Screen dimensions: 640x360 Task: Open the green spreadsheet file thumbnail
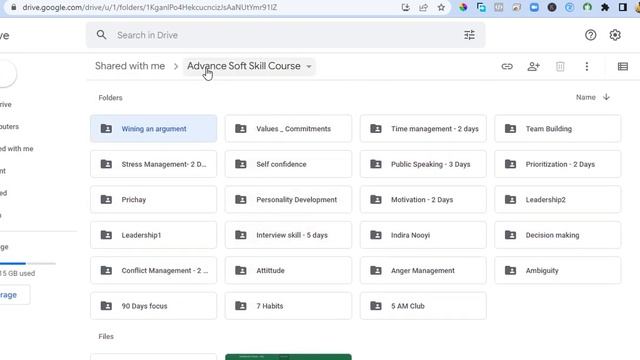click(x=288, y=357)
